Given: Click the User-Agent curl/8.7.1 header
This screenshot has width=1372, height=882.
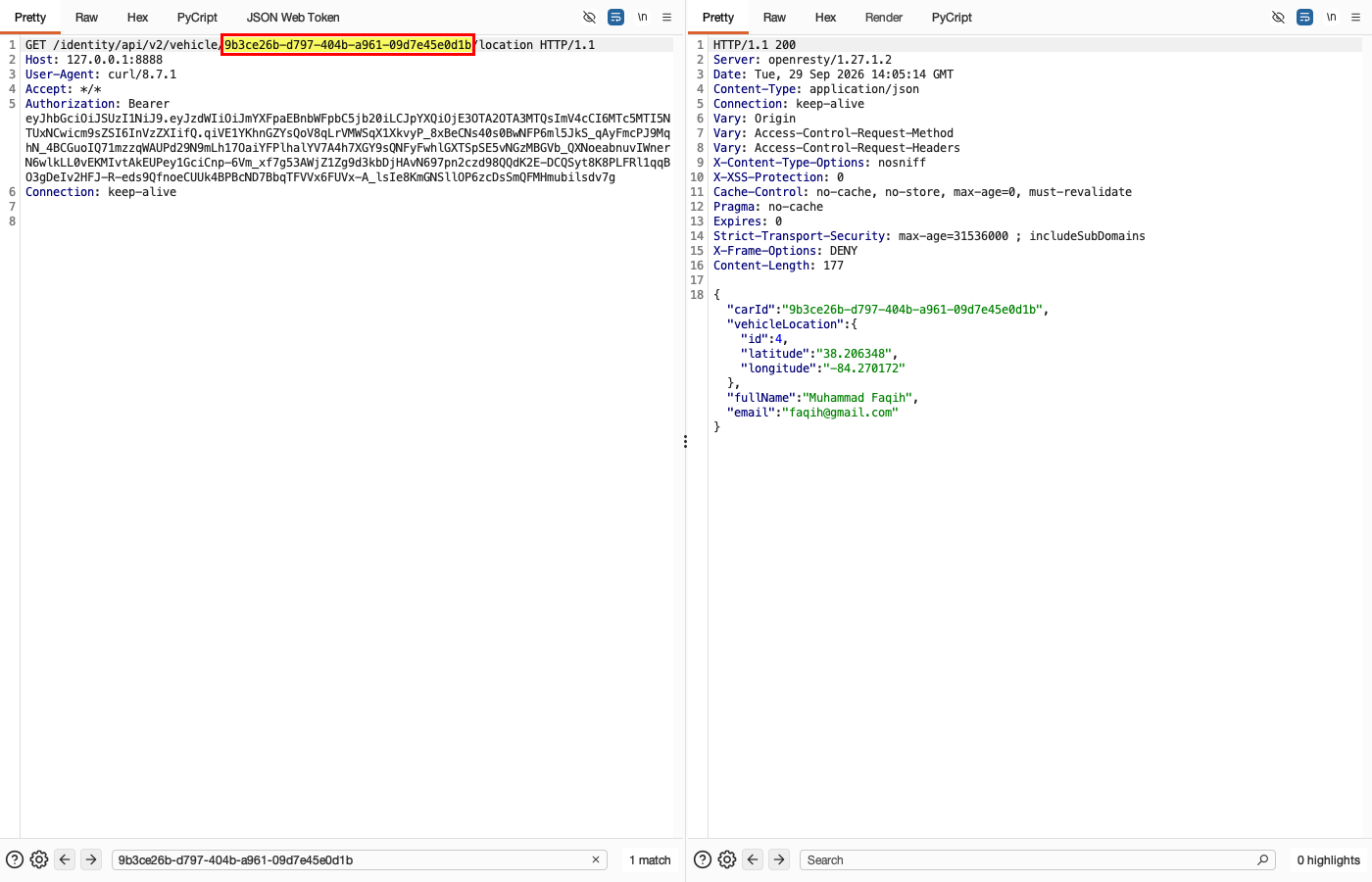Looking at the screenshot, I should [101, 74].
